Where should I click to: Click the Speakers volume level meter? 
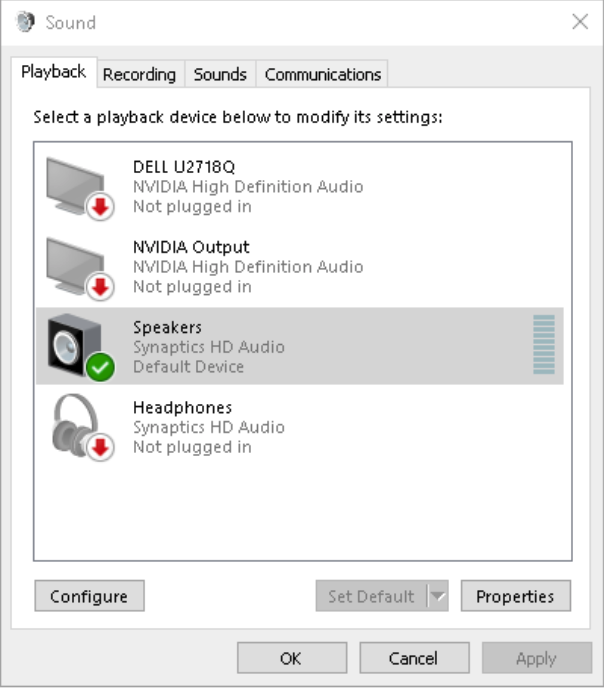(x=543, y=345)
